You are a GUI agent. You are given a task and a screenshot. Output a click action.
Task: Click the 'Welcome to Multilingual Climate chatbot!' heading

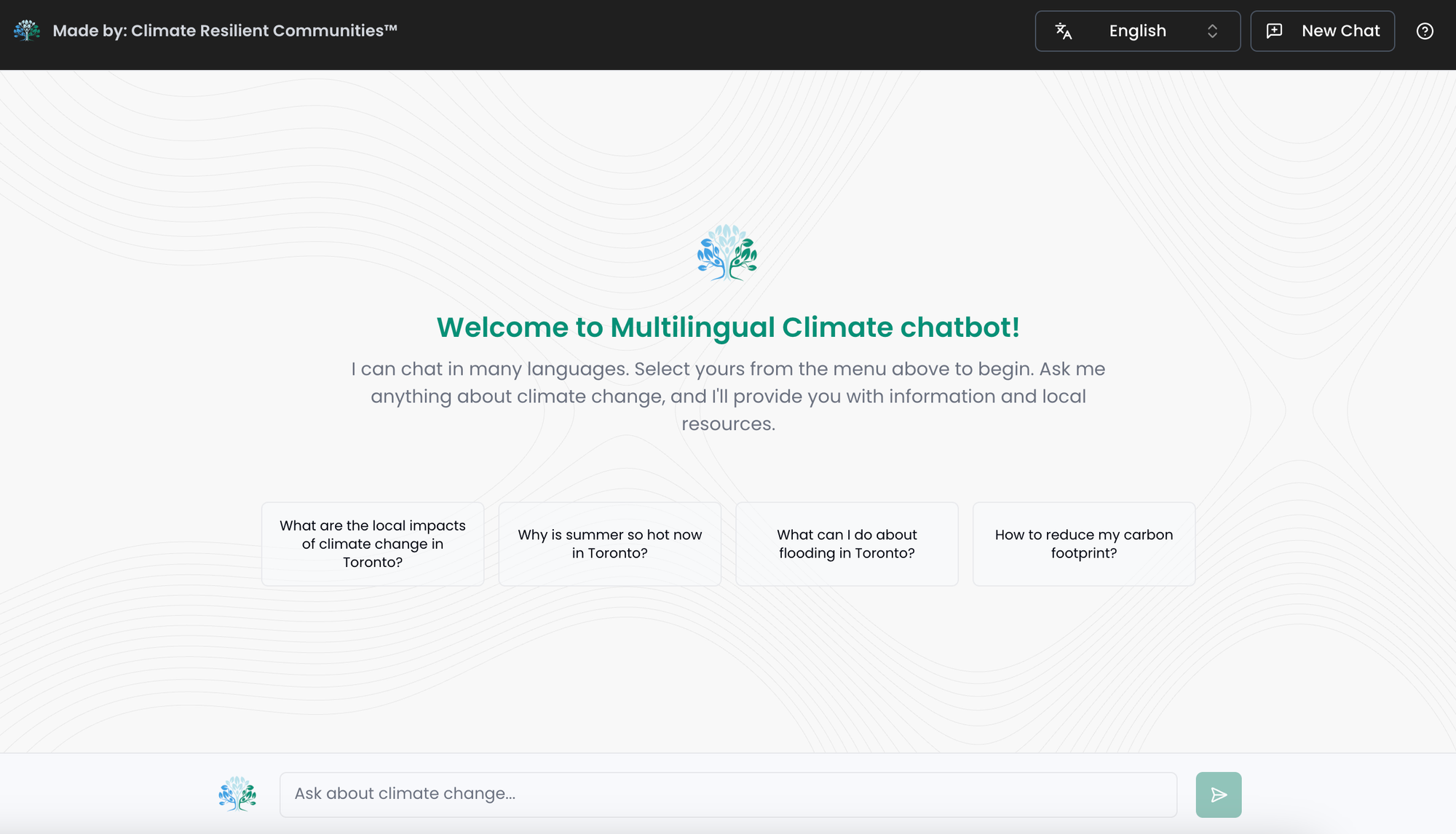click(x=728, y=327)
